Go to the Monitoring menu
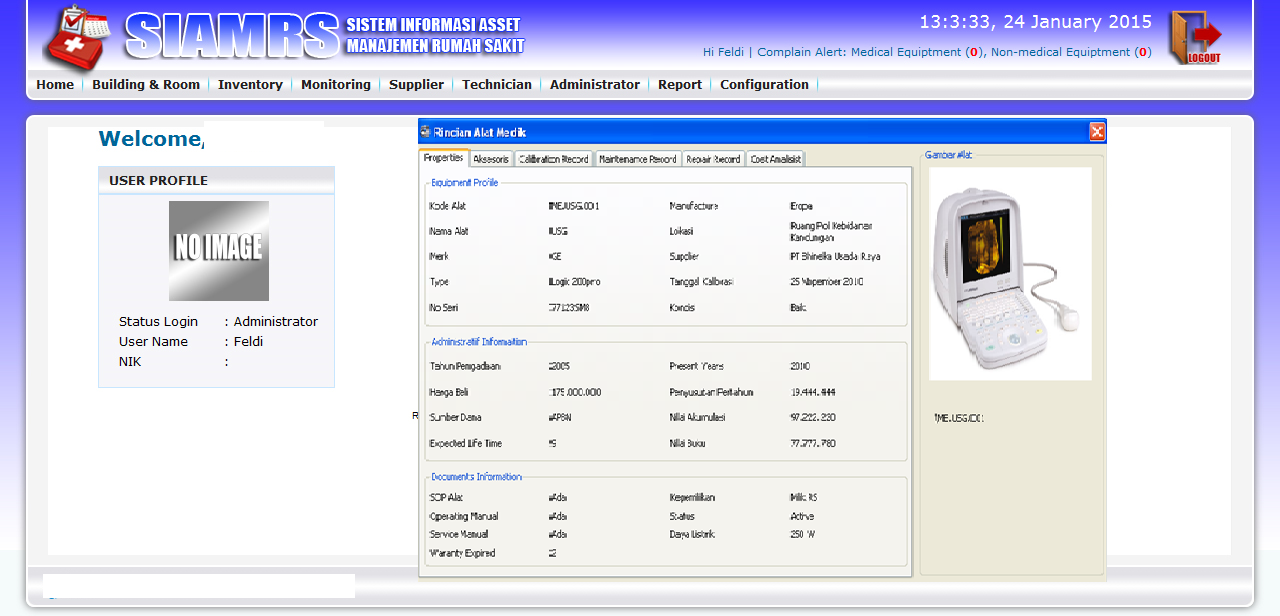The height and width of the screenshot is (616, 1280). (336, 85)
